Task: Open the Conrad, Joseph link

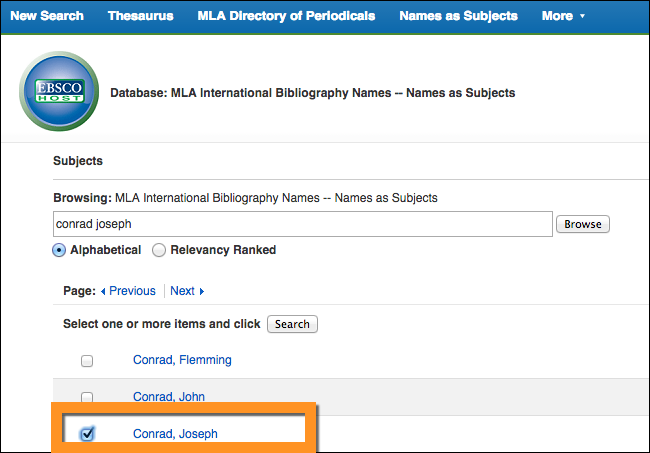Action: pos(175,434)
